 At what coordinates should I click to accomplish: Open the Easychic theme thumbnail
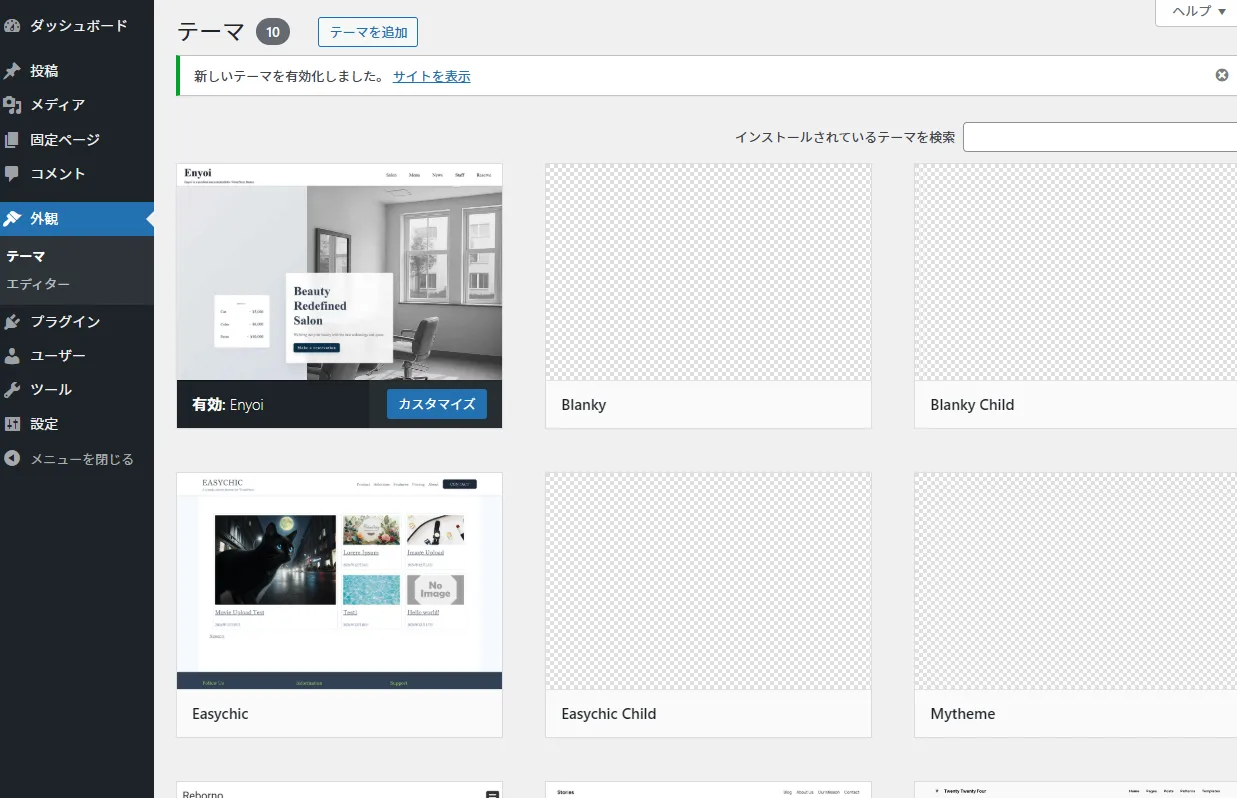(339, 581)
